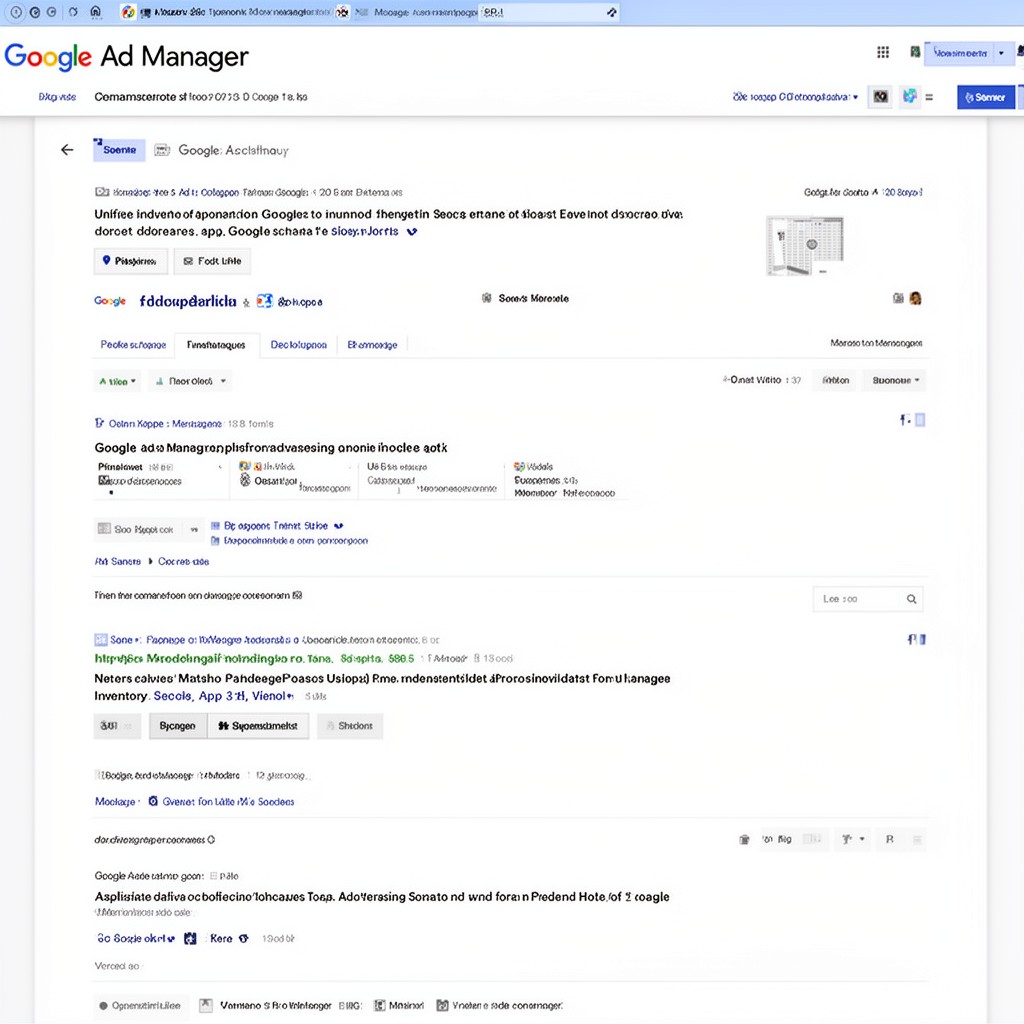Click the colorful icon left of the equals sign
The image size is (1024, 1024).
tap(909, 96)
